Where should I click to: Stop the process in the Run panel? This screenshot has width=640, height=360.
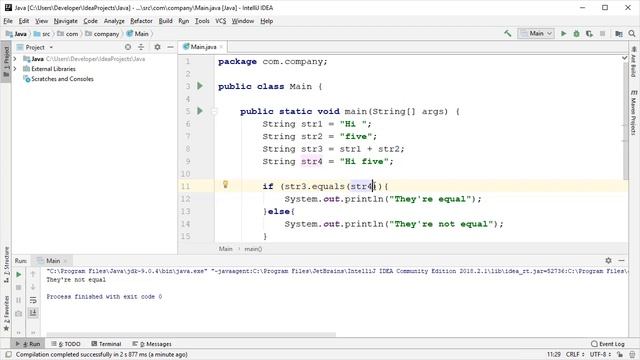(18, 287)
